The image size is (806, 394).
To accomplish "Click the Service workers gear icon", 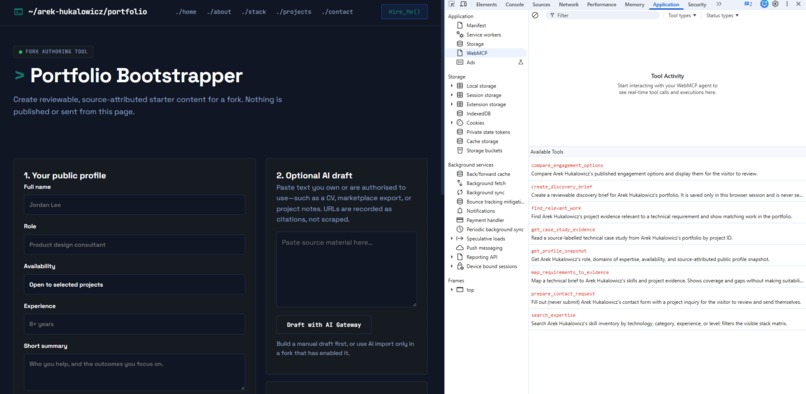I will [x=460, y=34].
